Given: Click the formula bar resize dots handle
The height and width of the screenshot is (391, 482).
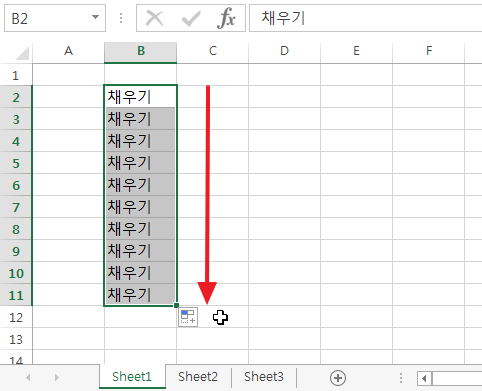Looking at the screenshot, I should pyautogui.click(x=121, y=18).
